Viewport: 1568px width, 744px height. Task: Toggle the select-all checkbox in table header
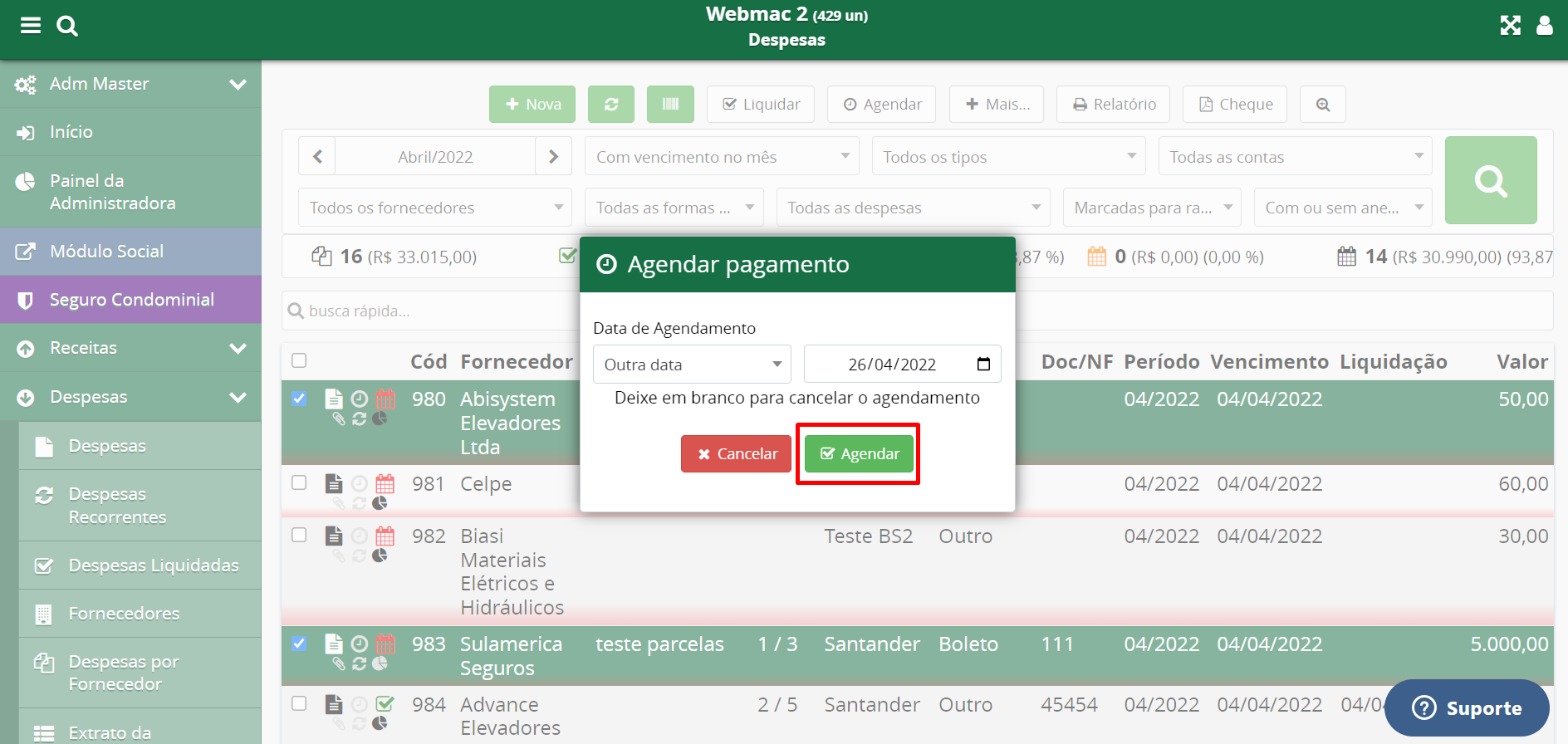coord(299,360)
